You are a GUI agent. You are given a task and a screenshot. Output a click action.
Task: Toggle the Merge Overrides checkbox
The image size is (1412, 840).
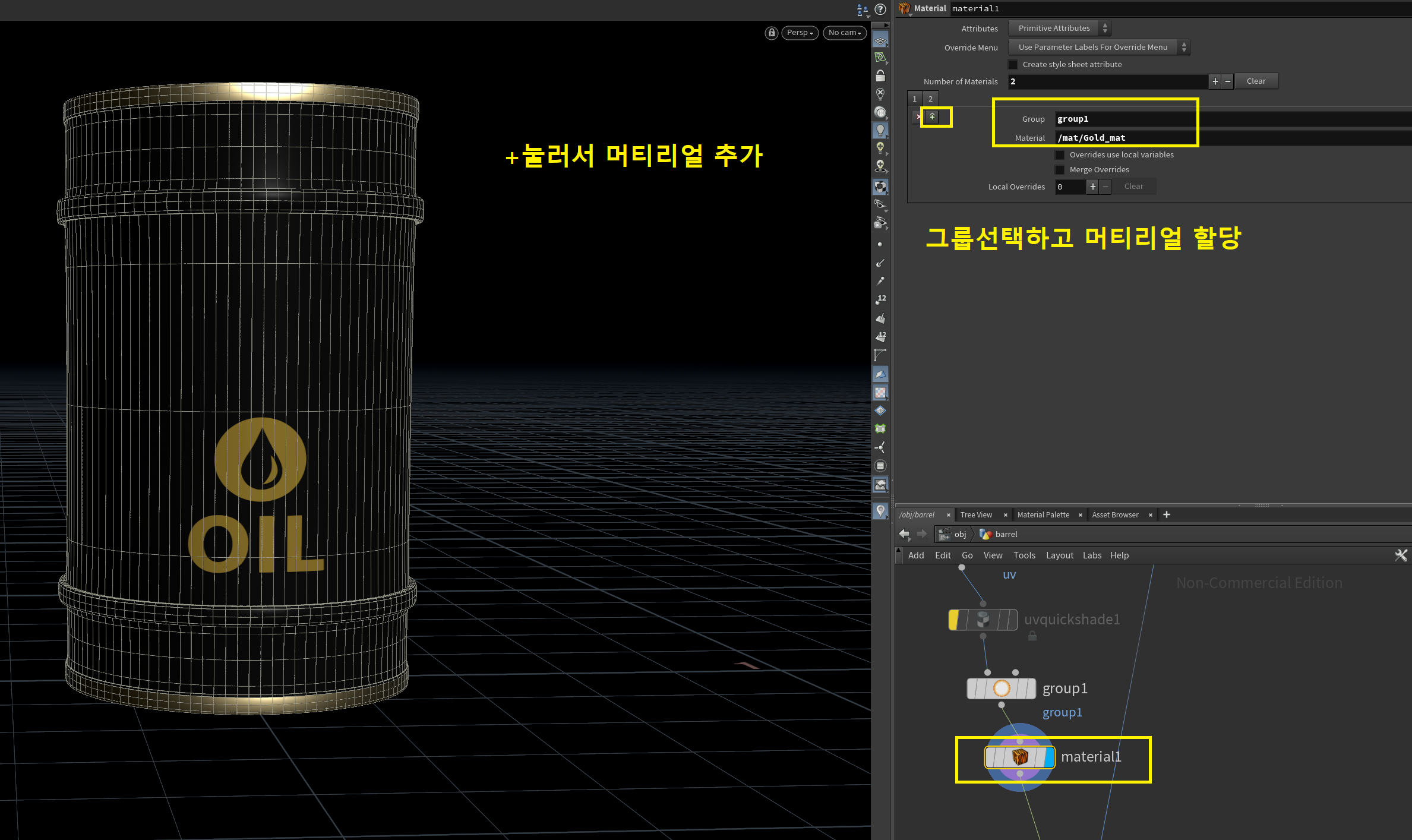1060,170
